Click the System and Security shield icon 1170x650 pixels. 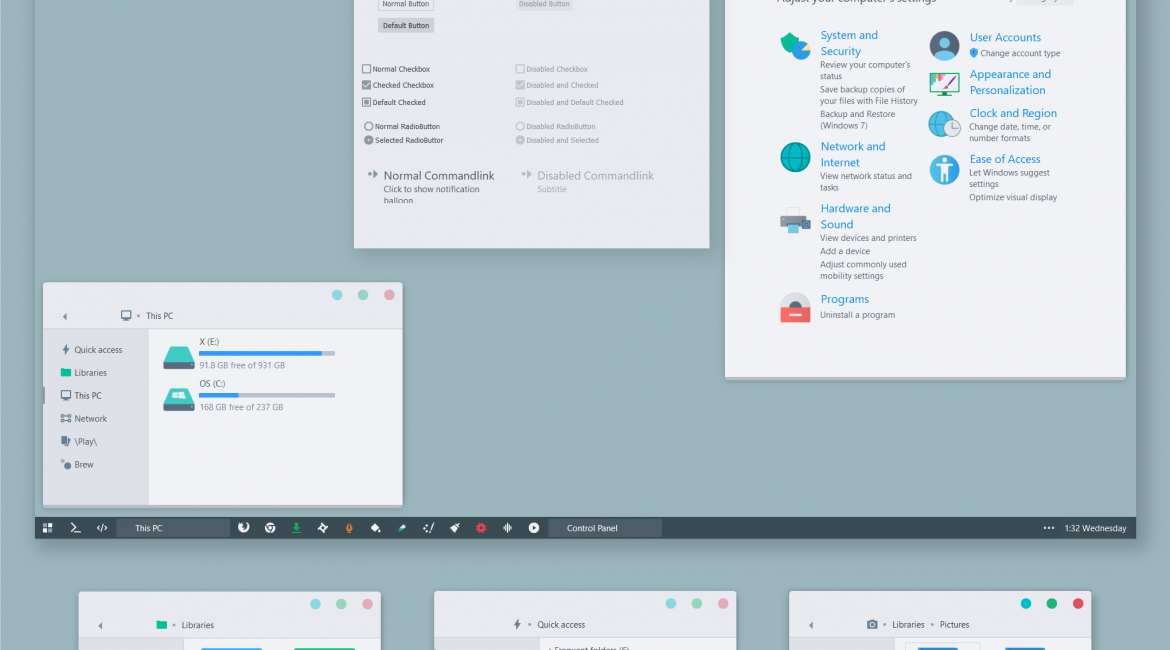(x=795, y=46)
